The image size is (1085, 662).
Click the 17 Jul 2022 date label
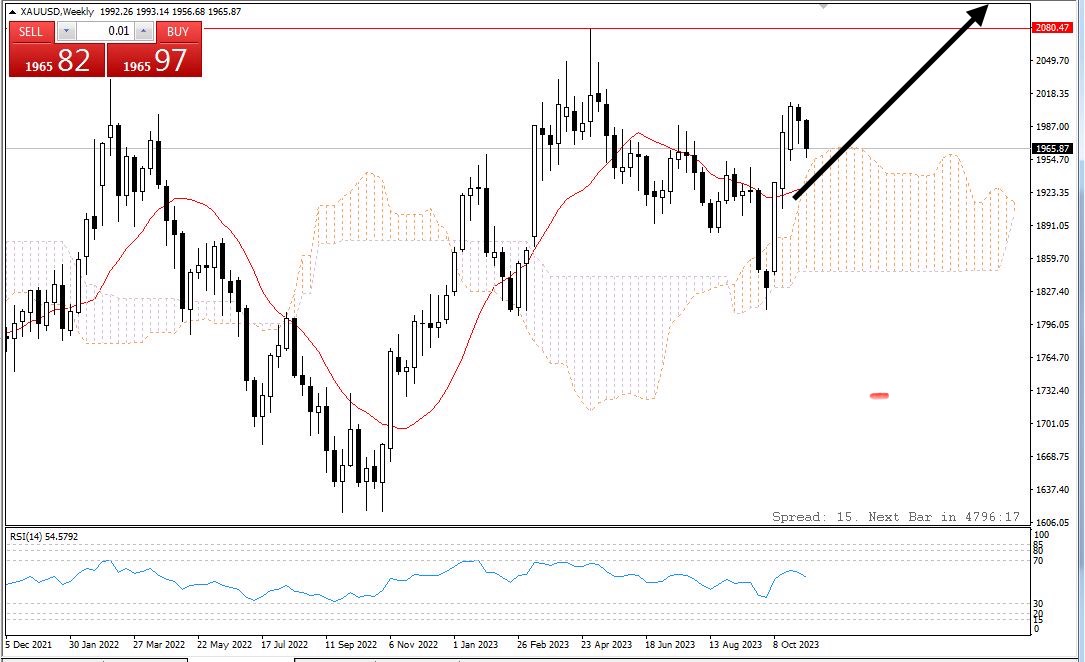point(284,645)
